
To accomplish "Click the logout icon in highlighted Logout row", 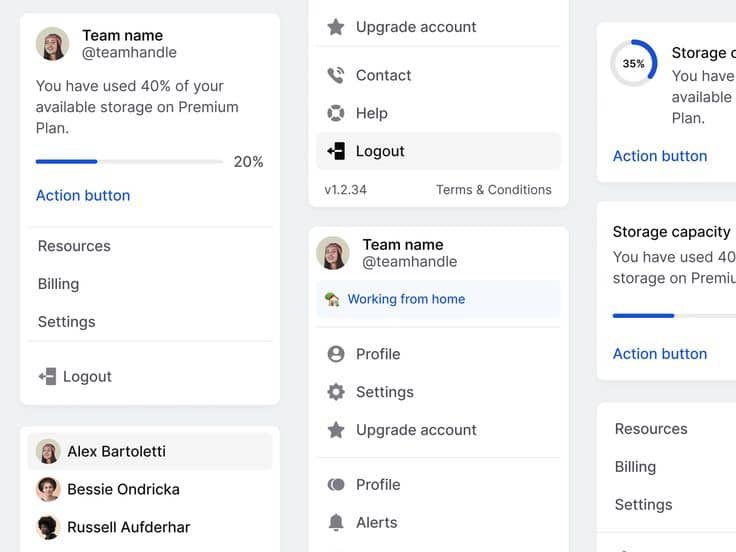I will pos(336,151).
